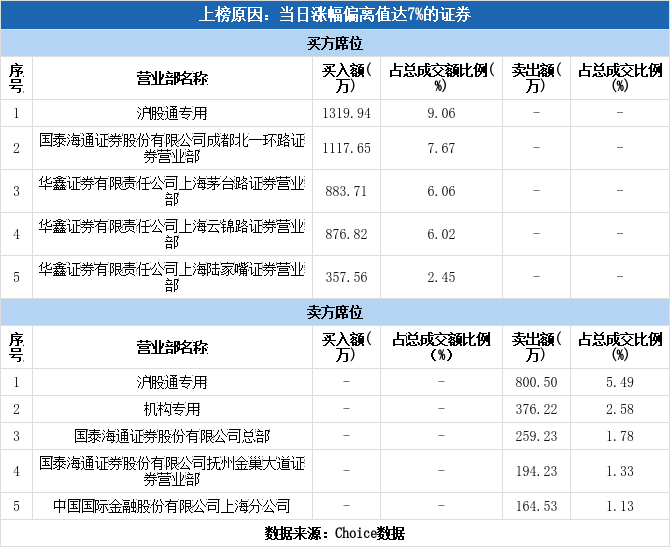Click sell percentage 1.13
670x547 pixels.
coord(620,506)
